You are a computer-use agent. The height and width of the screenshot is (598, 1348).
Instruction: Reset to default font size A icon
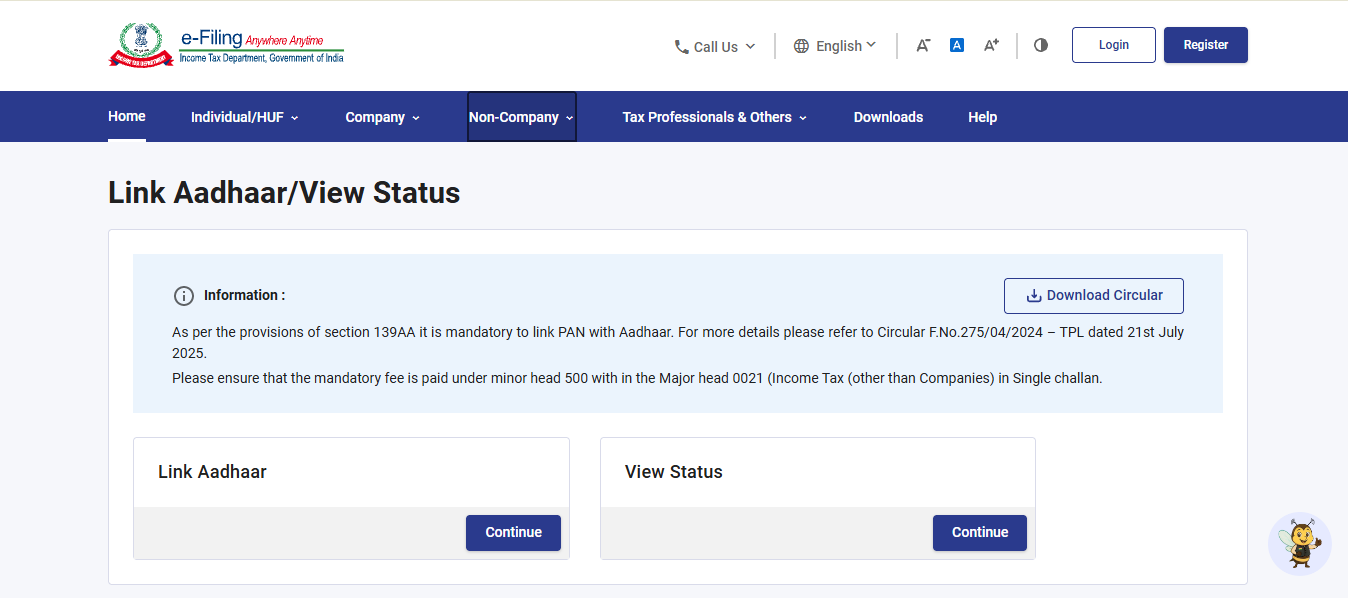[957, 45]
